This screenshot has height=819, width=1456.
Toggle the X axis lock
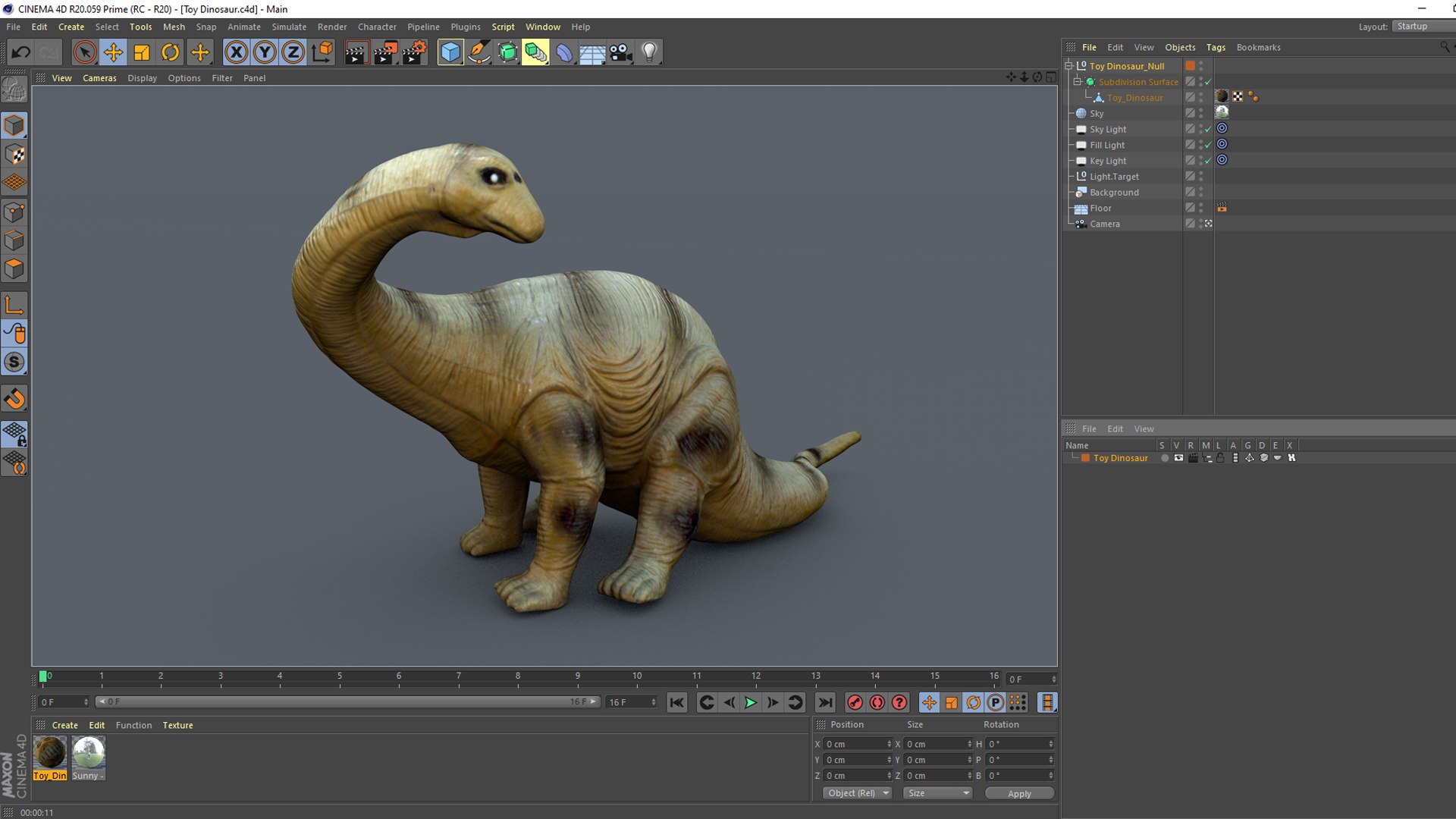tap(237, 52)
